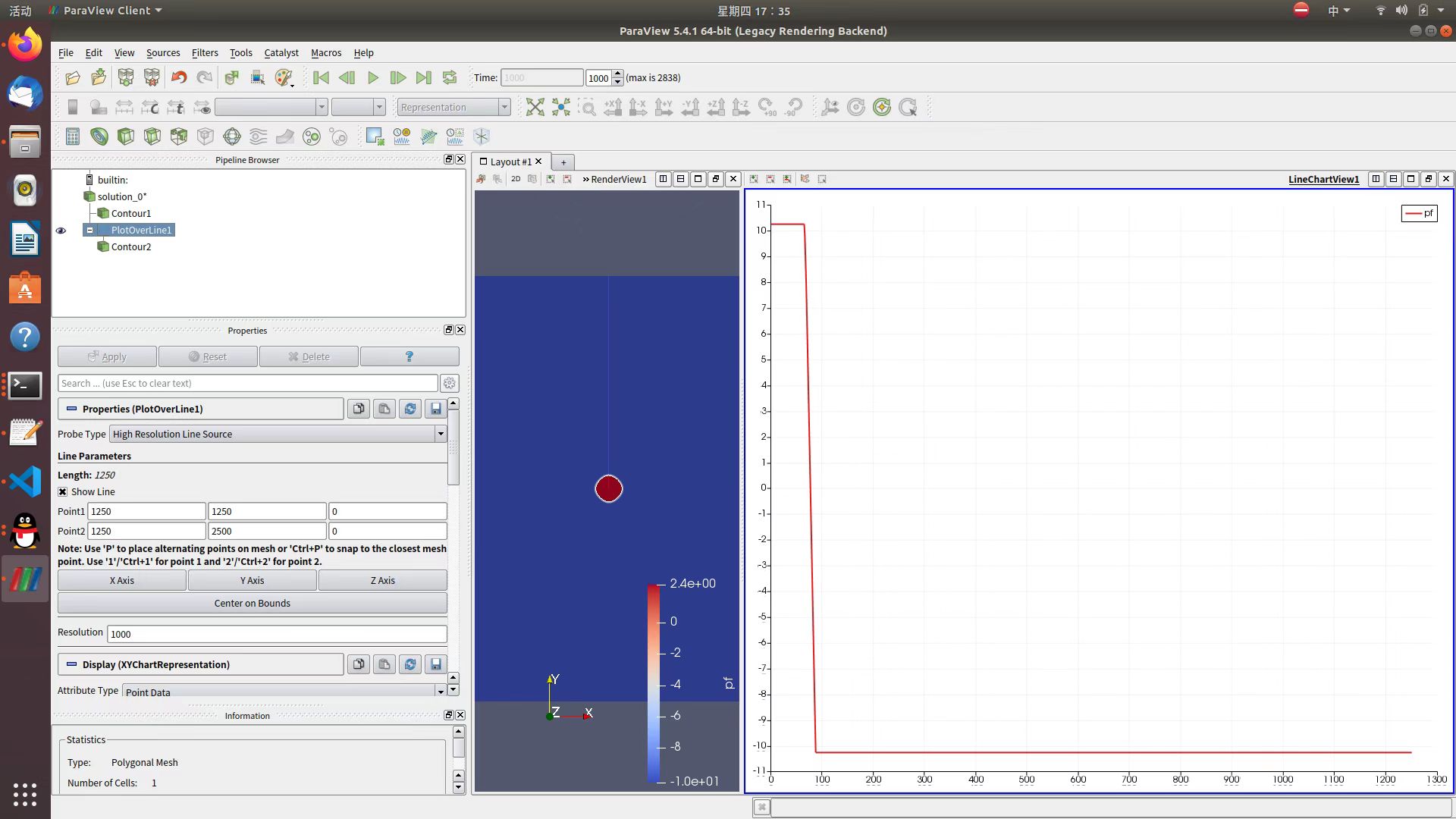Increase the time step spinner
The image size is (1456, 819).
coord(618,74)
